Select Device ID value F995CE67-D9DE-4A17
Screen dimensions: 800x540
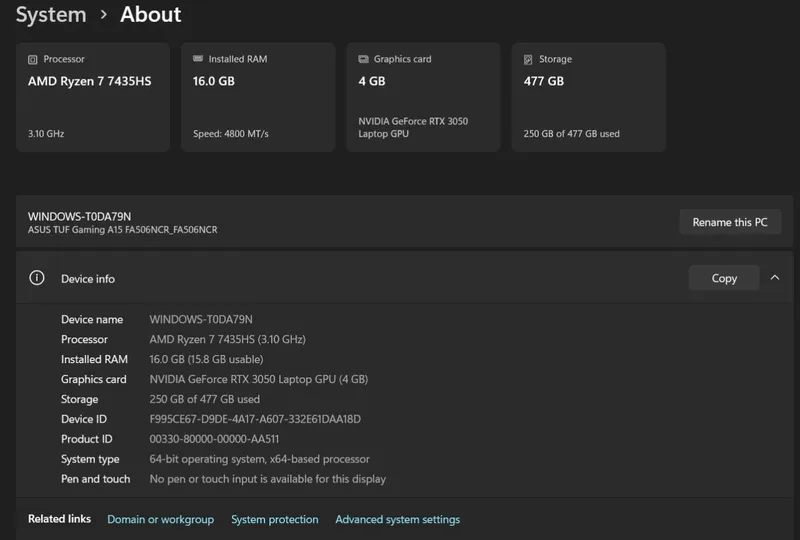255,419
